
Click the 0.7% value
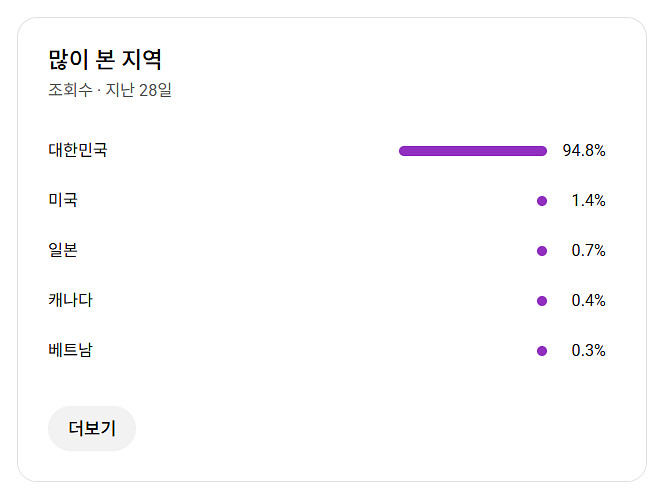[588, 251]
